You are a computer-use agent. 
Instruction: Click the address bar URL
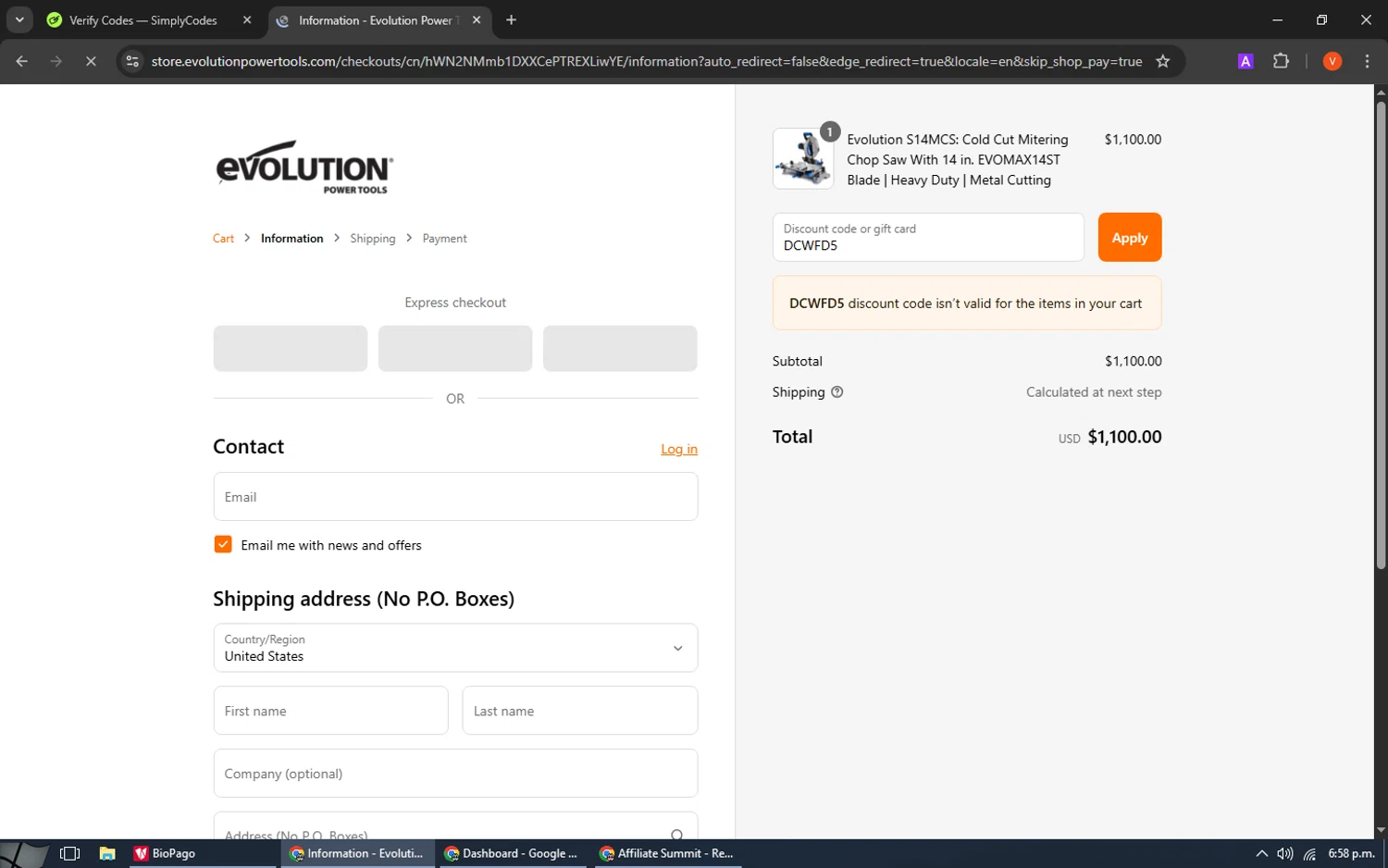(647, 61)
